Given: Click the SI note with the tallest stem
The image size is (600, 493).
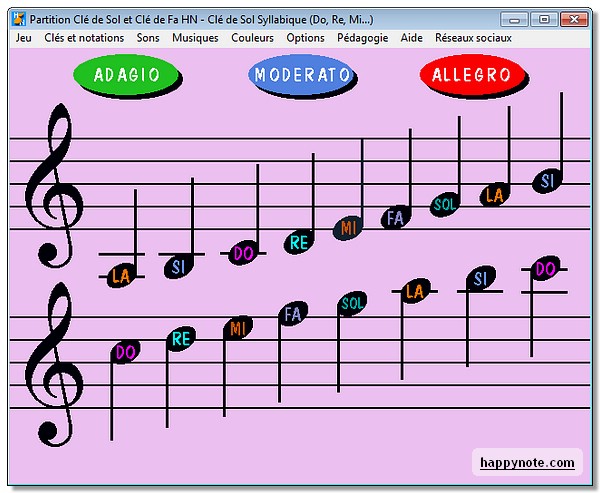Looking at the screenshot, I should [547, 181].
